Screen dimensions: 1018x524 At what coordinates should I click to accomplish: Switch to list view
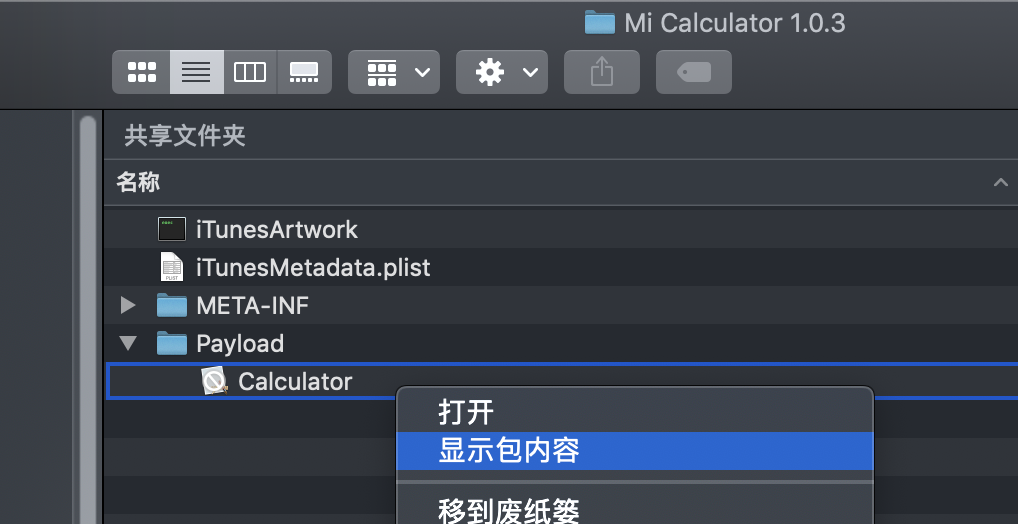tap(196, 72)
